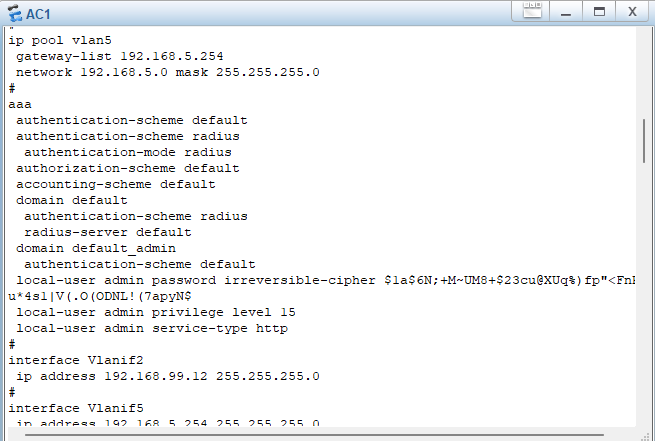Click the "accounting-scheme default" line
655x441 pixels.
(115, 184)
